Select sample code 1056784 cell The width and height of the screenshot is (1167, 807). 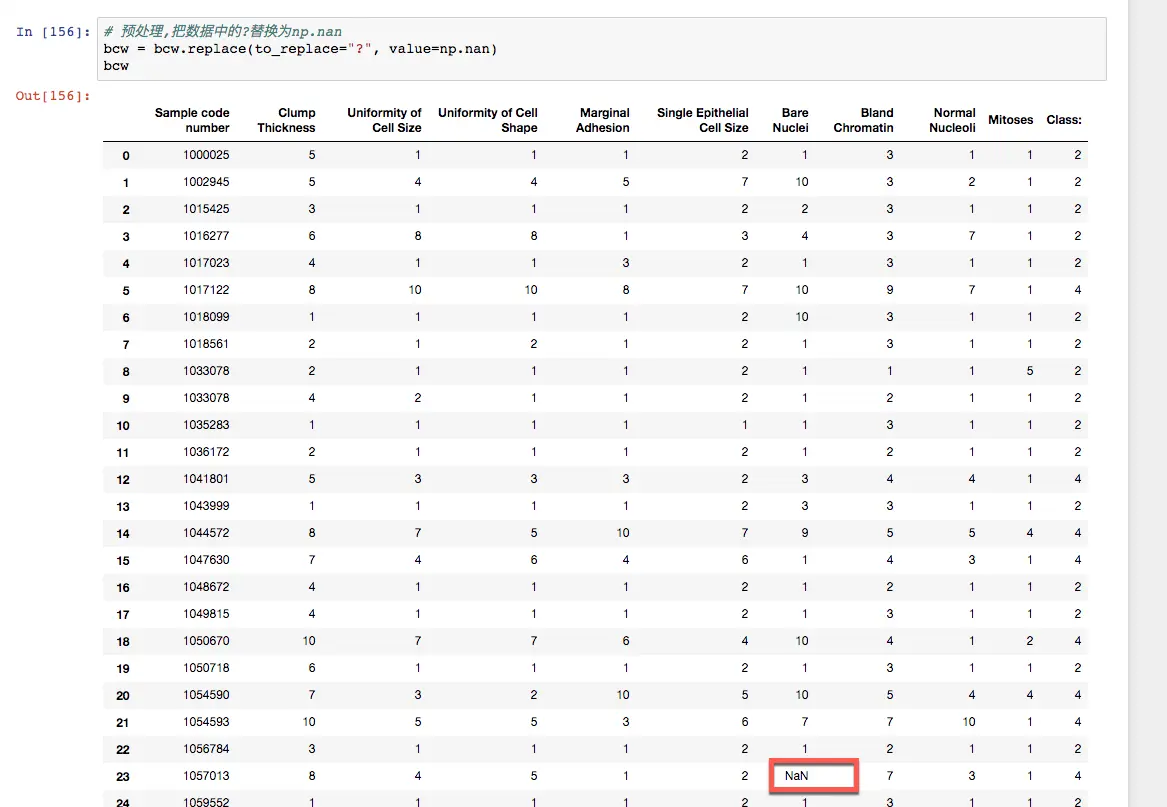206,749
